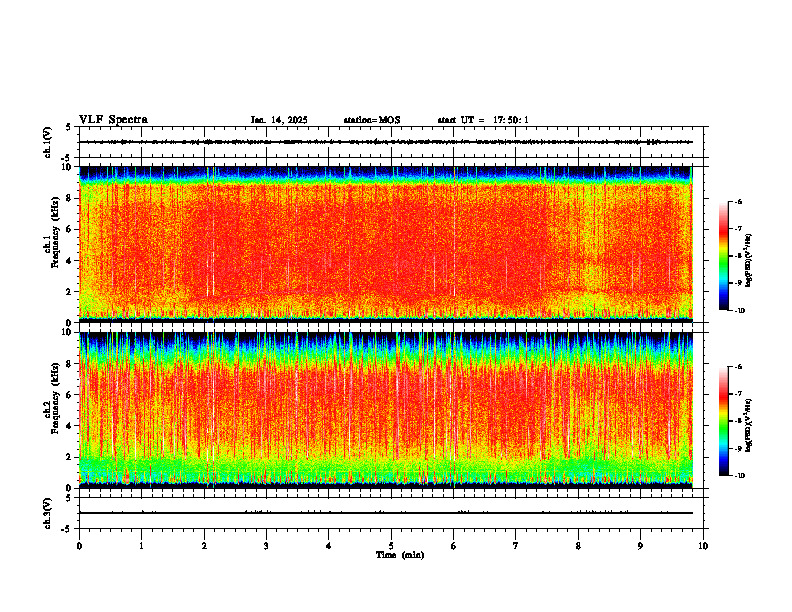792x612 pixels.
Task: Click the "station=MOS" header label
Action: click(372, 120)
